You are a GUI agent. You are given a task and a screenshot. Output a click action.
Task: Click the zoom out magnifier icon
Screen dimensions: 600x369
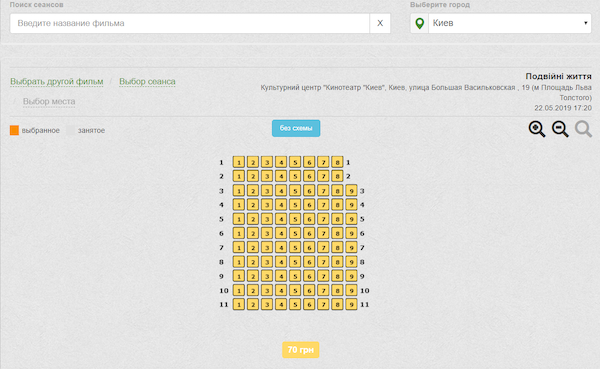tap(560, 129)
